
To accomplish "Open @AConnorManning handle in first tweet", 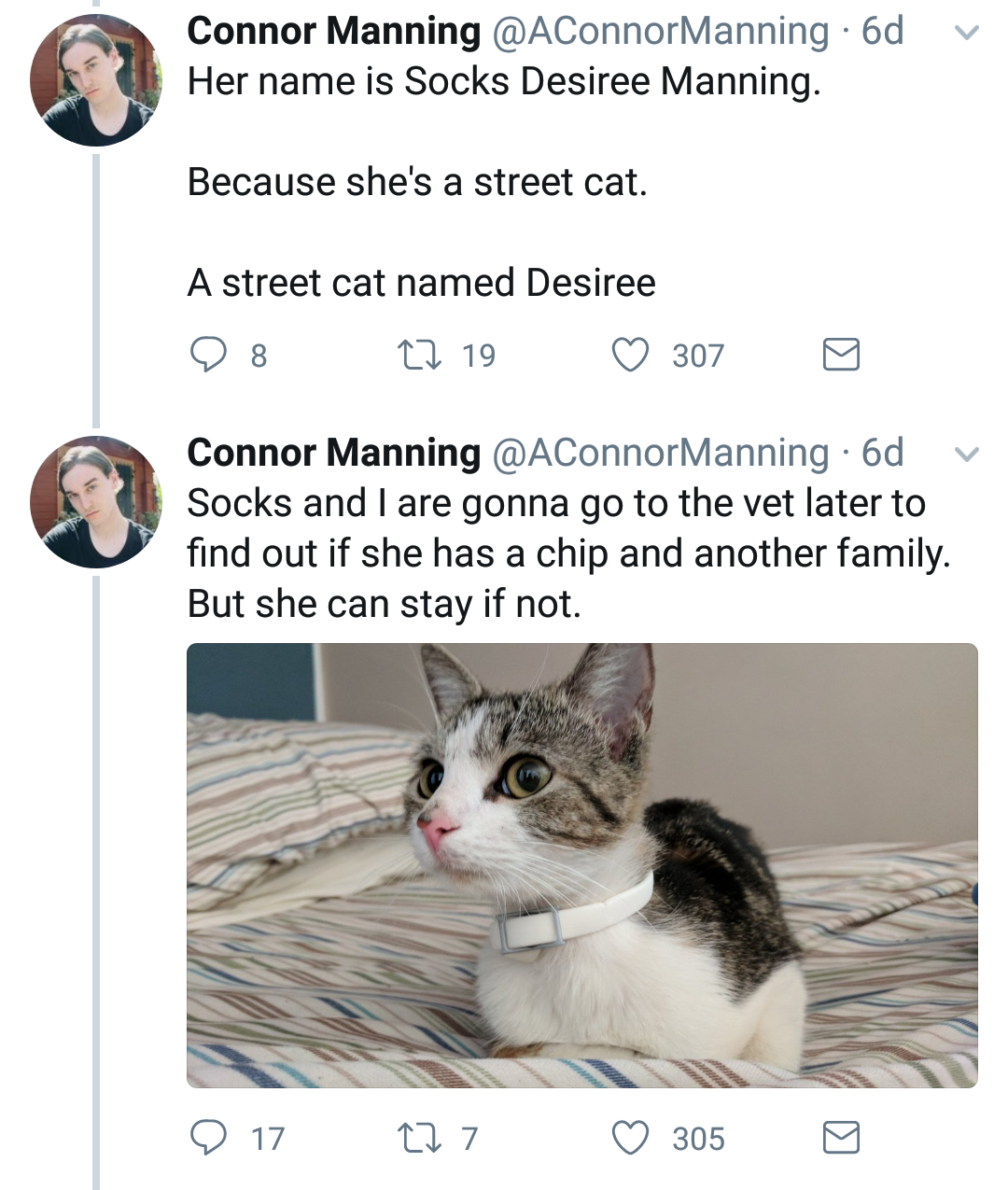I will pos(659,32).
